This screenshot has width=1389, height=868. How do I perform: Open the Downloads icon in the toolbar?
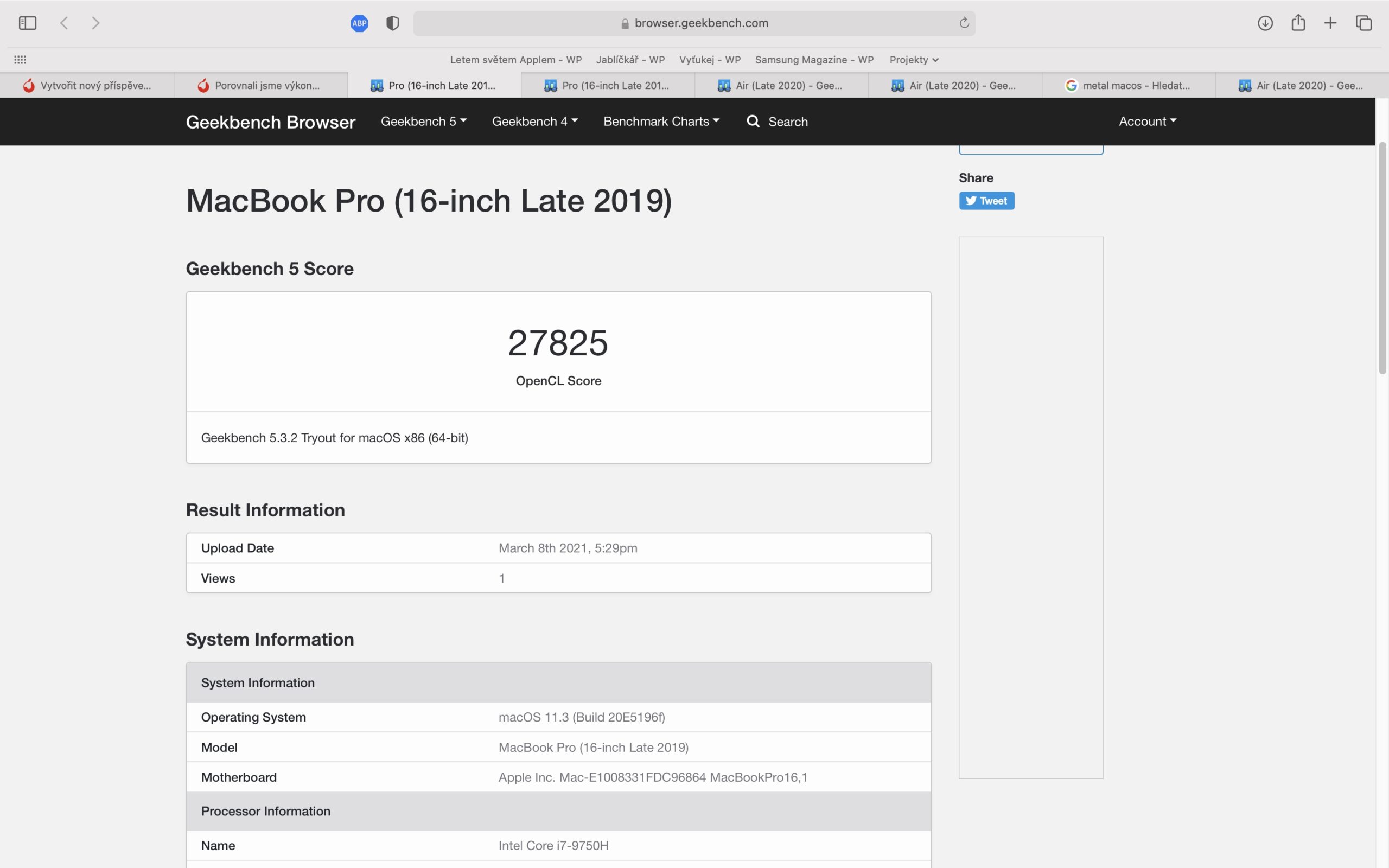coord(1265,23)
